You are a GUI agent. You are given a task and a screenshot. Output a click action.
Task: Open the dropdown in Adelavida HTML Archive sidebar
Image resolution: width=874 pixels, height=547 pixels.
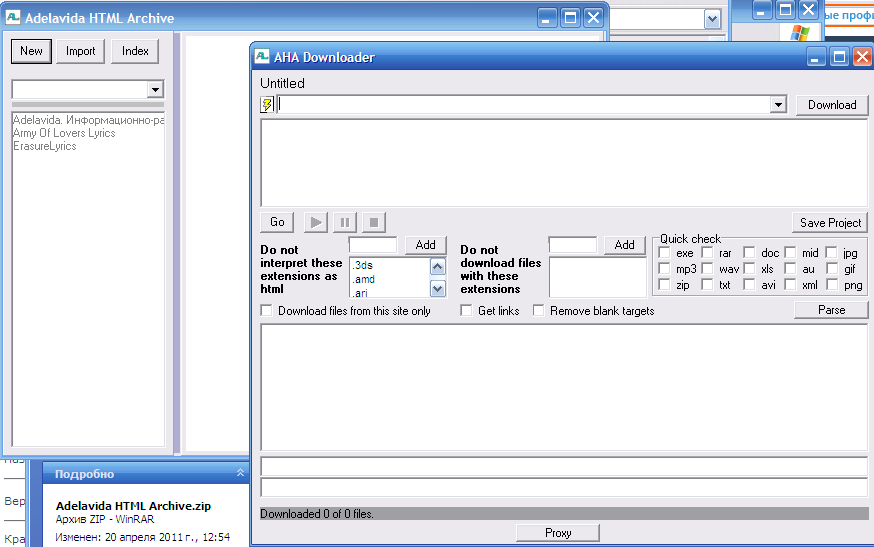click(x=155, y=89)
